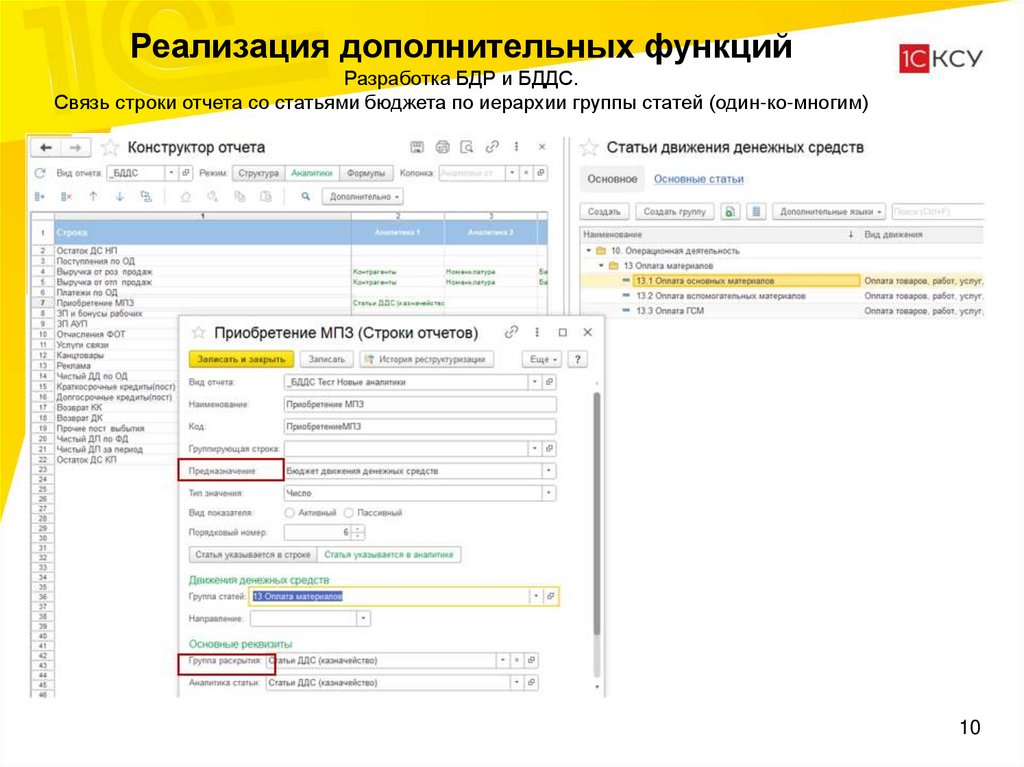
Task: Go forward in Конструктор отчета window
Action: point(76,148)
